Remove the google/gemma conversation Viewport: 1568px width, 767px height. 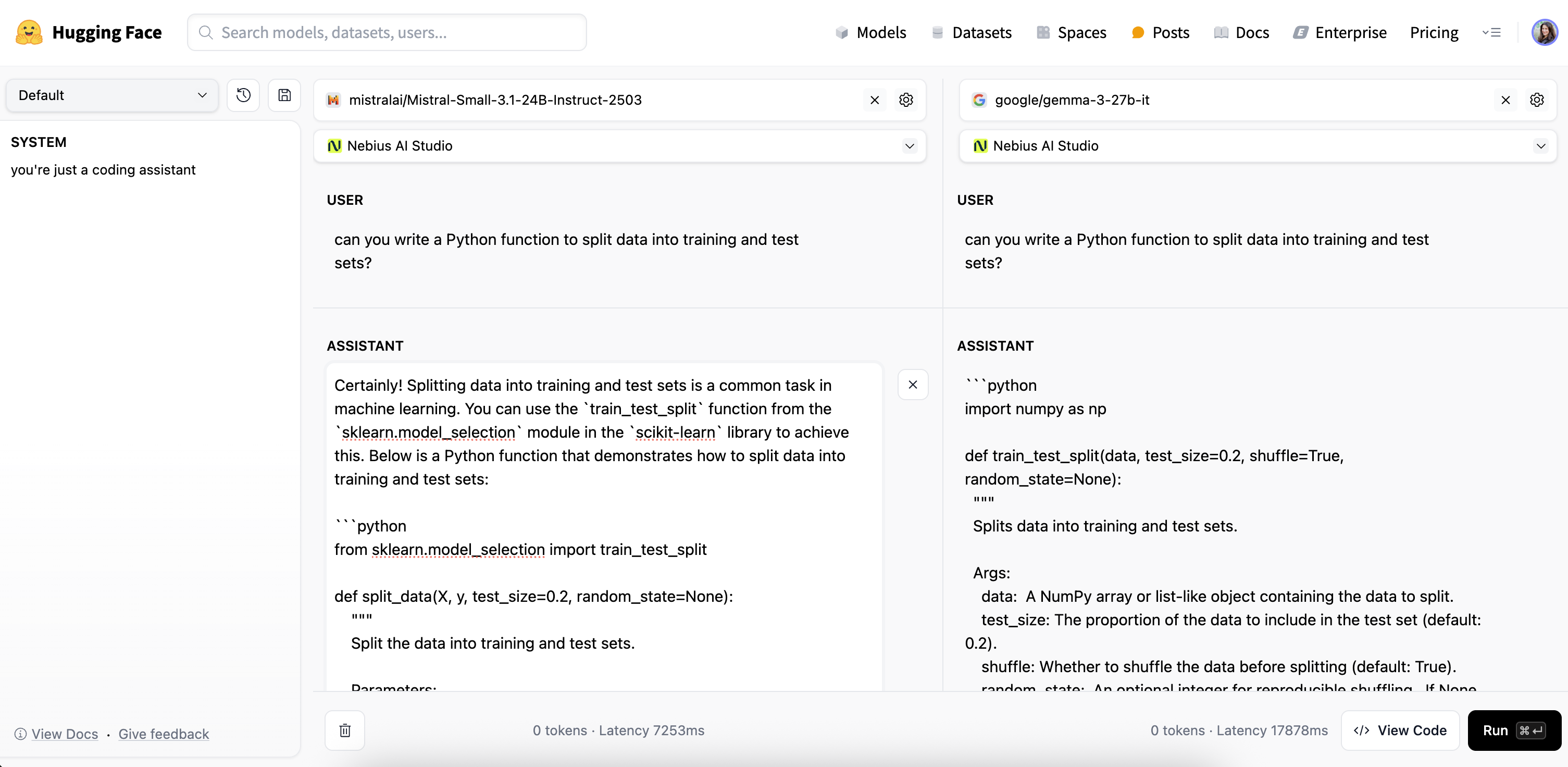pos(1505,100)
